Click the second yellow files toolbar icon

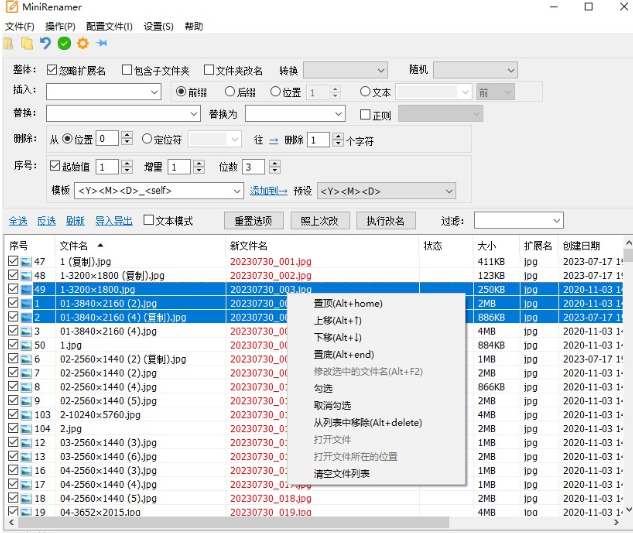click(x=27, y=44)
